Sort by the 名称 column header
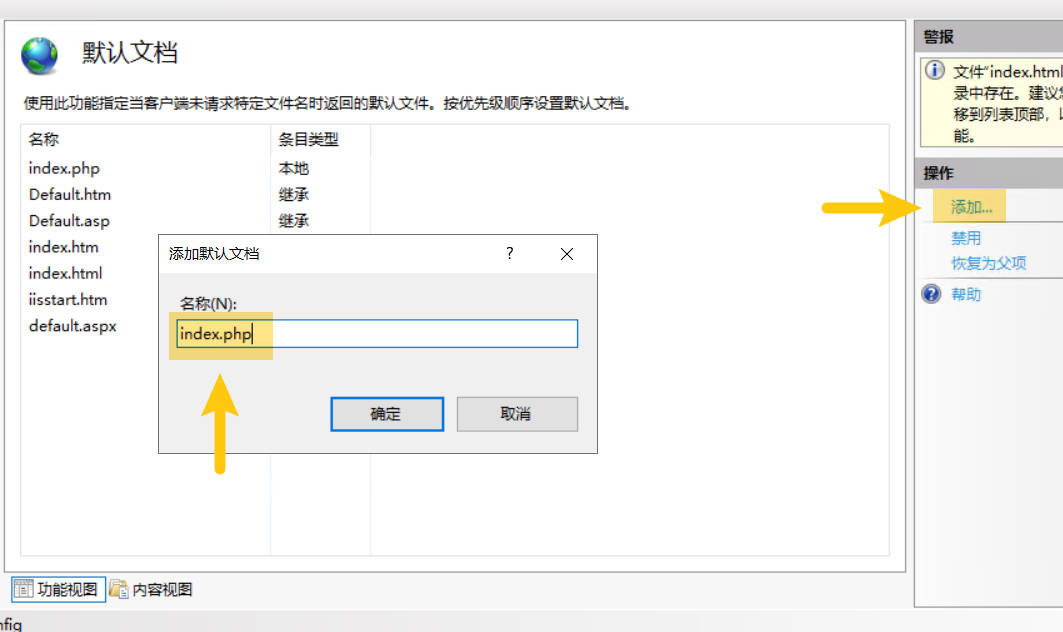 pyautogui.click(x=45, y=140)
